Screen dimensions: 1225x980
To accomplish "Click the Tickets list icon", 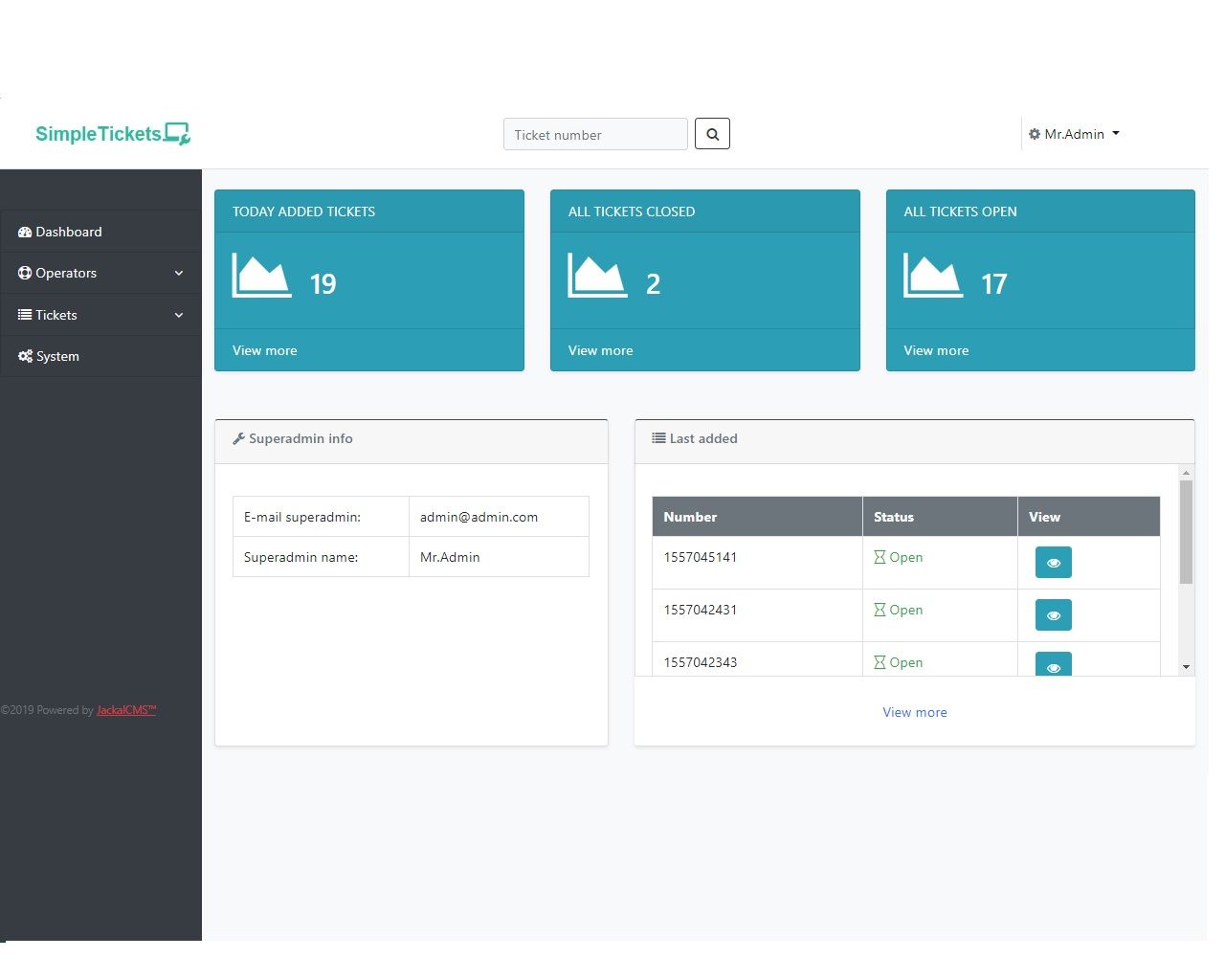I will click(25, 315).
